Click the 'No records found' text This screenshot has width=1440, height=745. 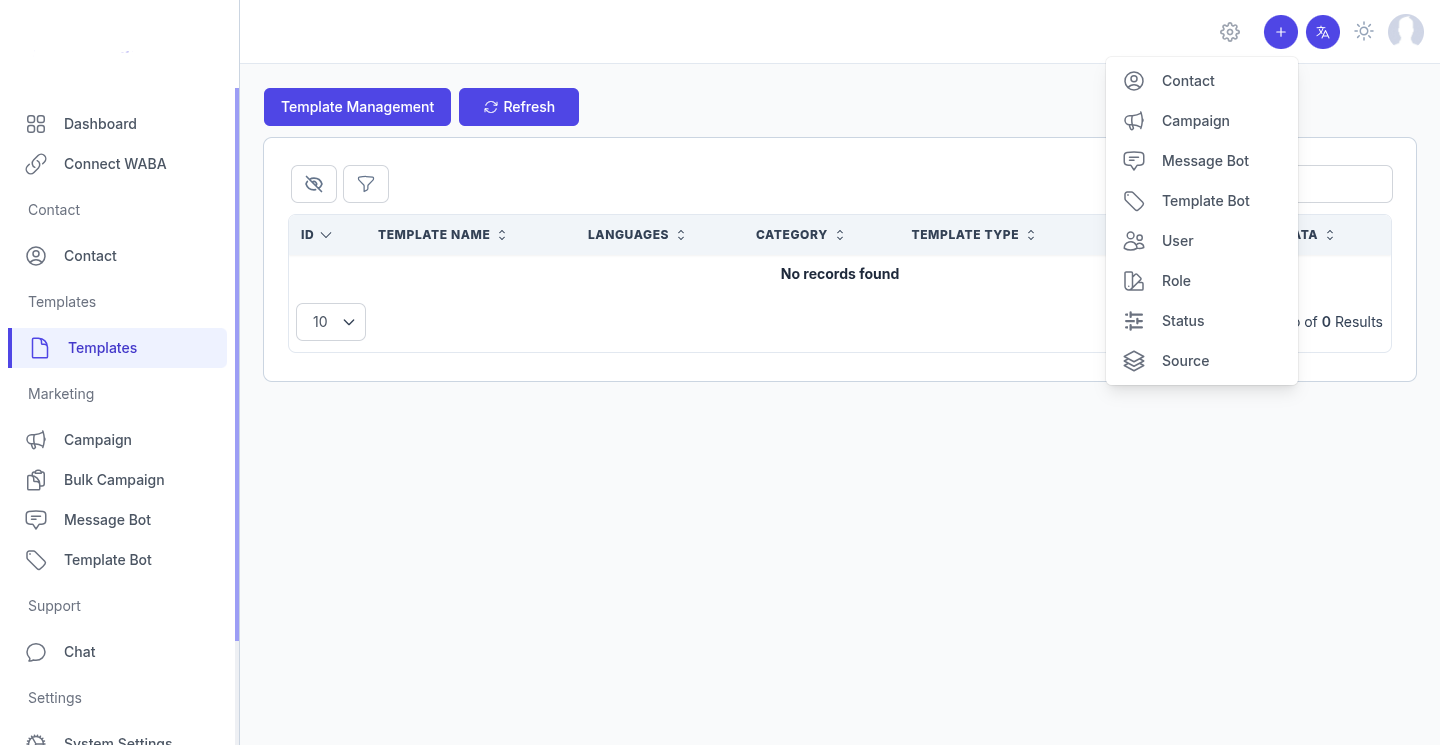click(840, 274)
